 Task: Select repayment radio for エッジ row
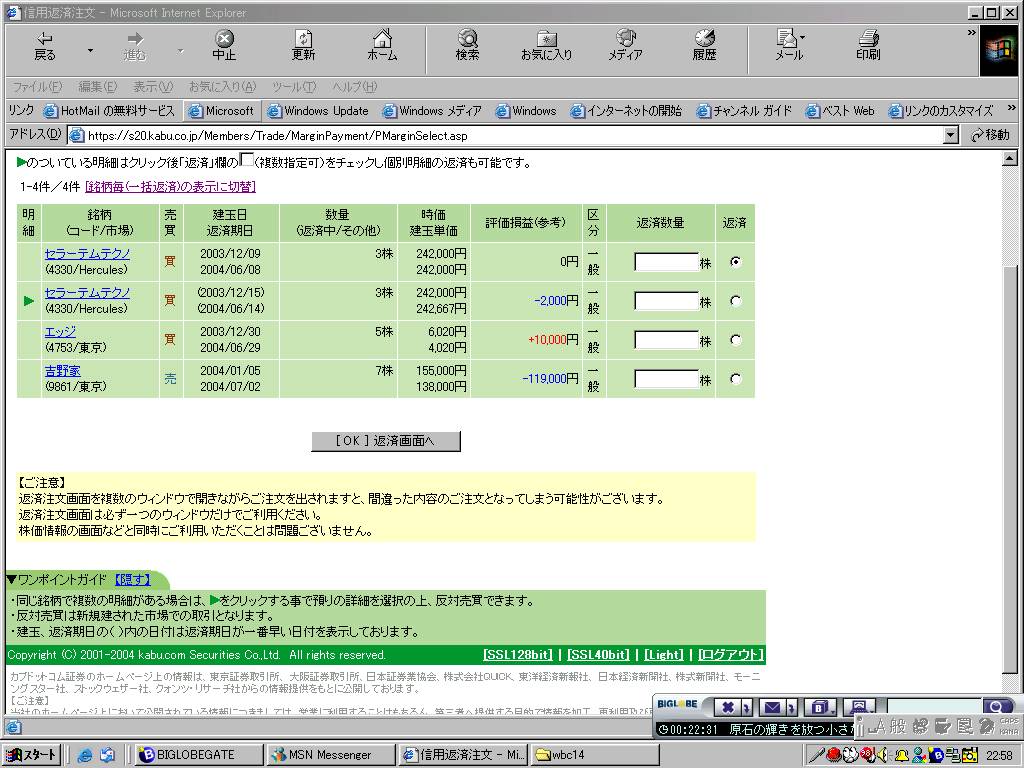point(736,340)
